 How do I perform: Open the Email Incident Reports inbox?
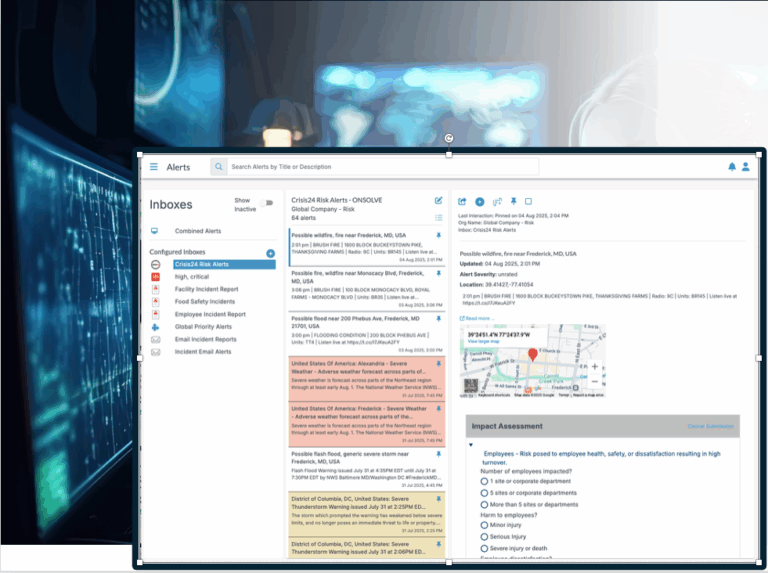click(x=206, y=339)
